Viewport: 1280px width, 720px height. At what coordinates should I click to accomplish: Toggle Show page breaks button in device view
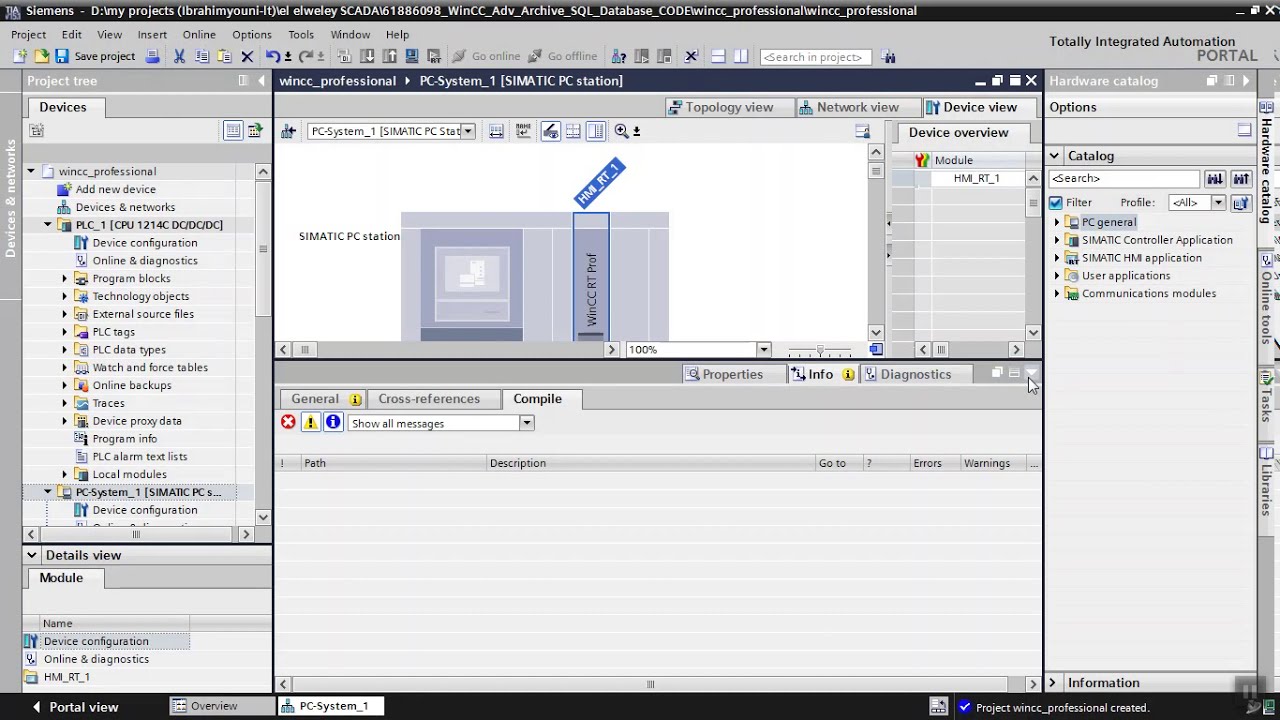coord(573,131)
